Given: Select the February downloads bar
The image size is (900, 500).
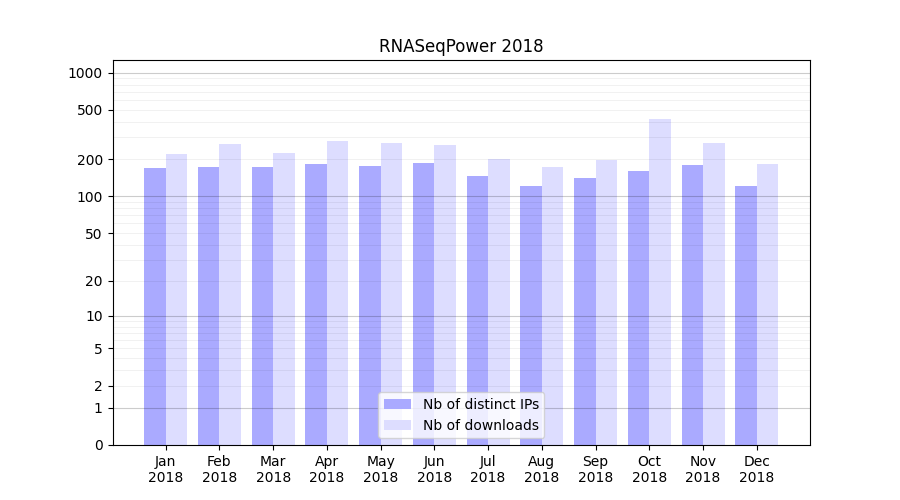Looking at the screenshot, I should (x=230, y=295).
